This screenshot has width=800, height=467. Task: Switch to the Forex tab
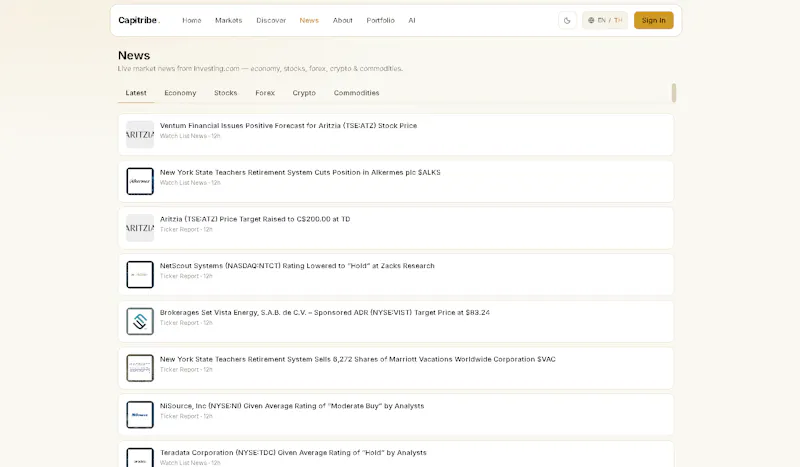tap(265, 93)
